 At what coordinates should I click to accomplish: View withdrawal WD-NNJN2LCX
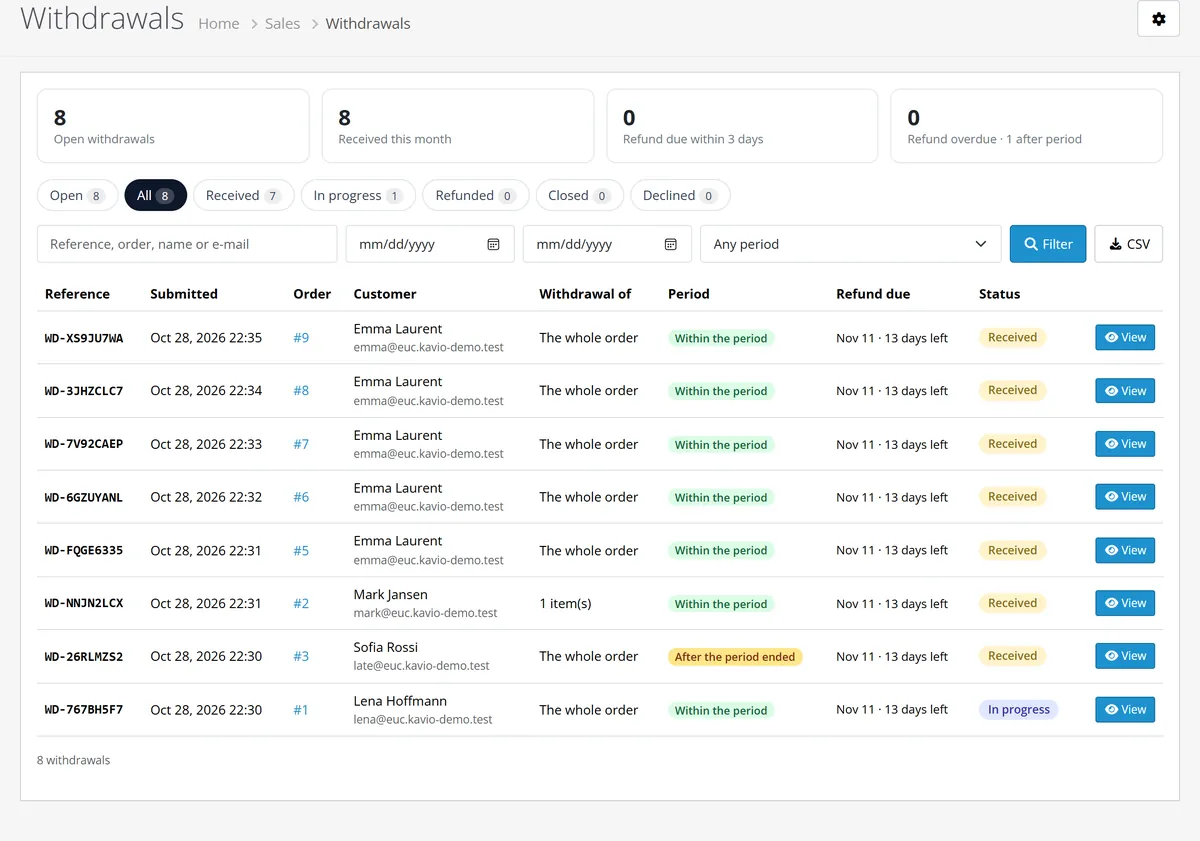coord(1125,603)
